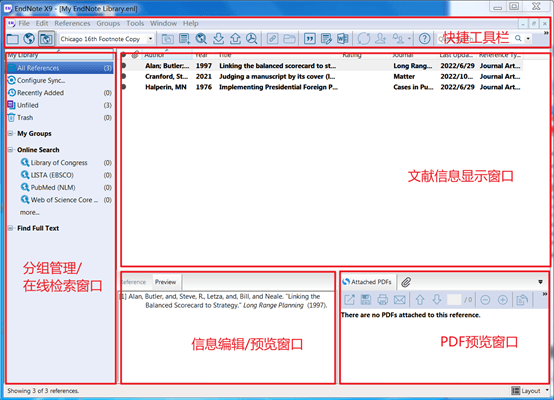Go to previous PDF page arrow
Image resolution: width=554 pixels, height=400 pixels.
[420, 300]
